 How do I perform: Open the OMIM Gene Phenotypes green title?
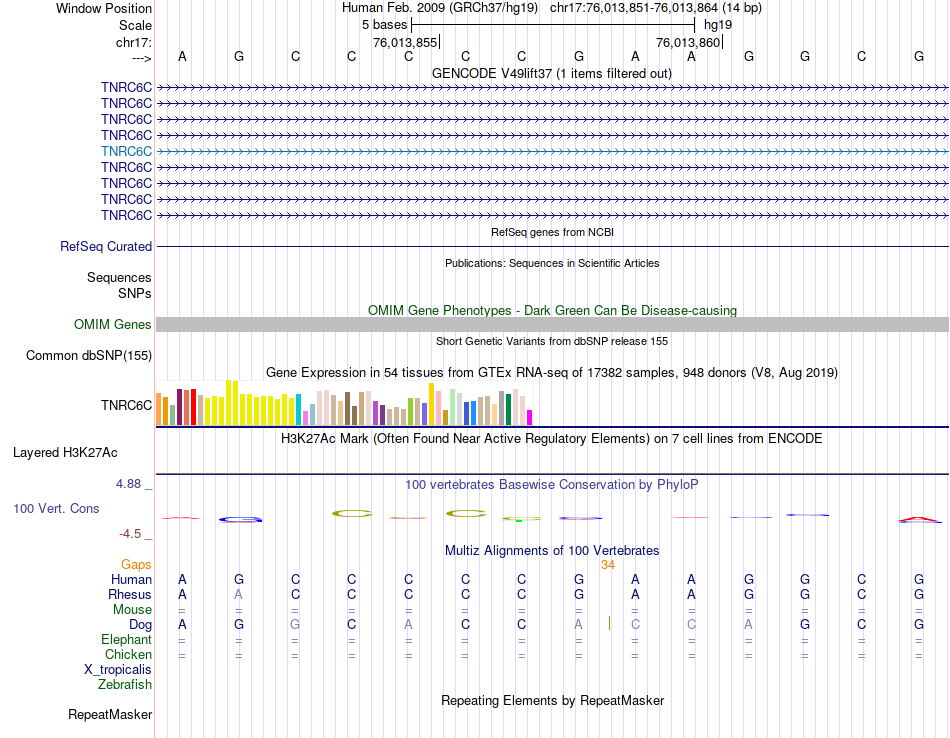coord(553,310)
